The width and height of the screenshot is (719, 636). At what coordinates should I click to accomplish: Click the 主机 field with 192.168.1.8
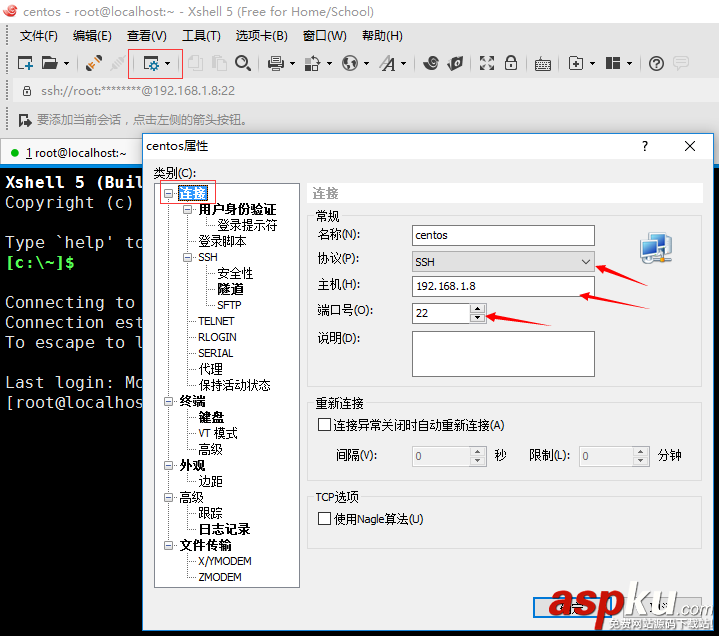coord(503,286)
